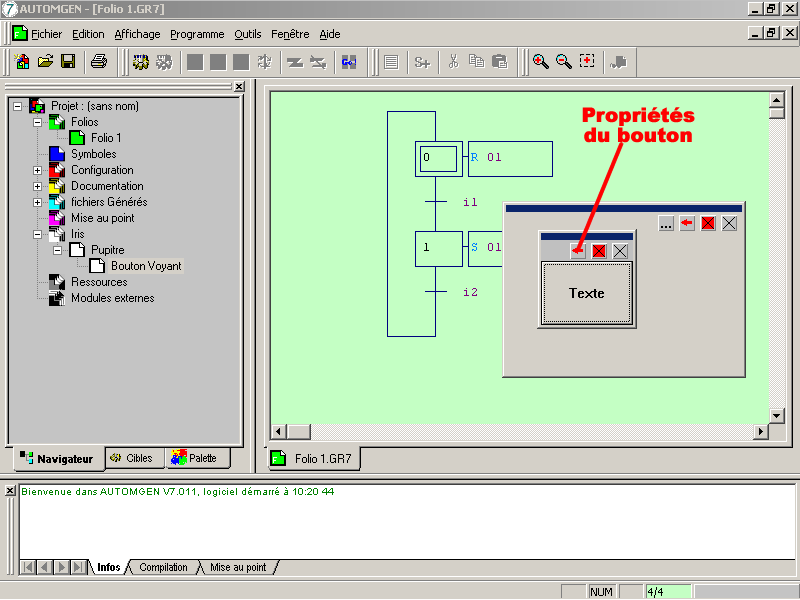Expand the Configuration tree node
The width and height of the screenshot is (800, 600).
[38, 170]
